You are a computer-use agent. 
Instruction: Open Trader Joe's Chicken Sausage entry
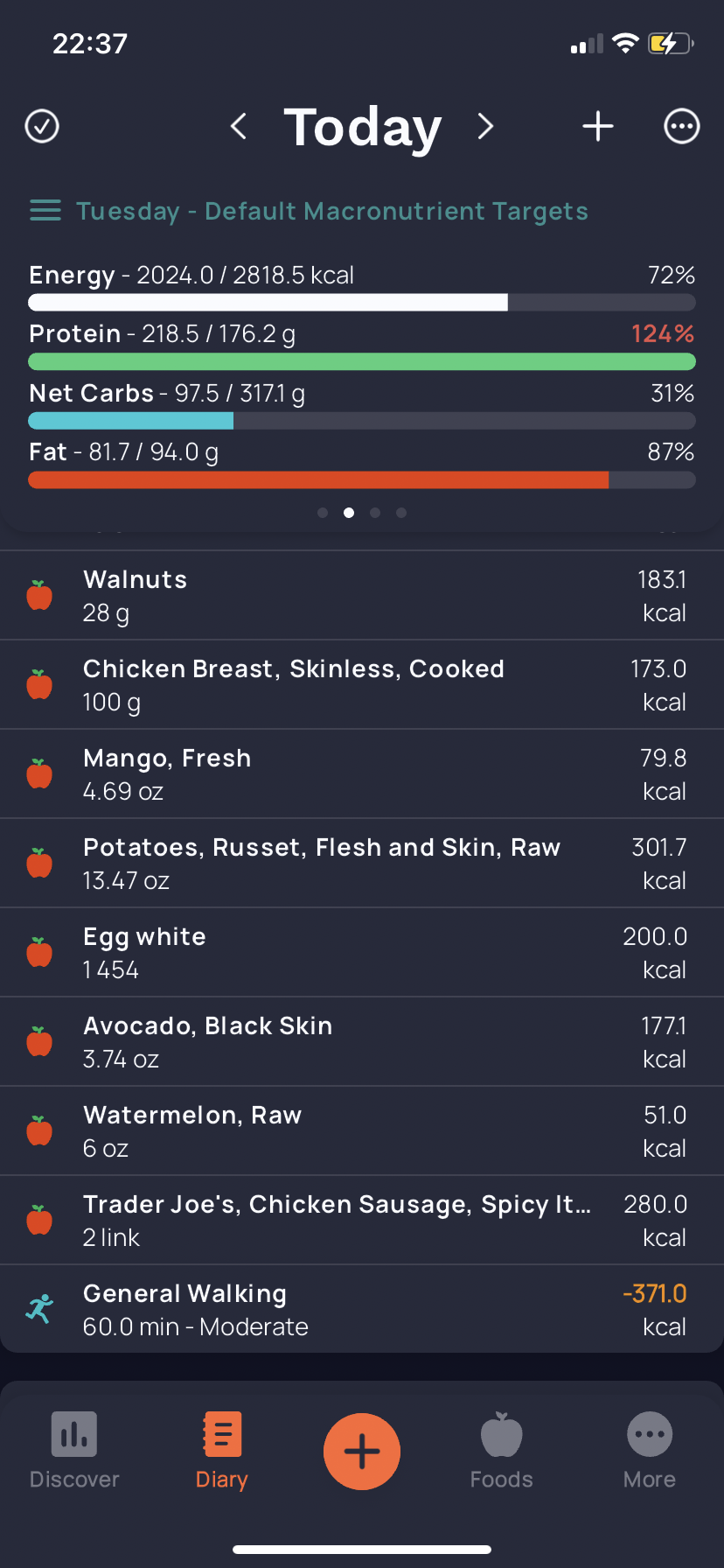(x=362, y=1221)
